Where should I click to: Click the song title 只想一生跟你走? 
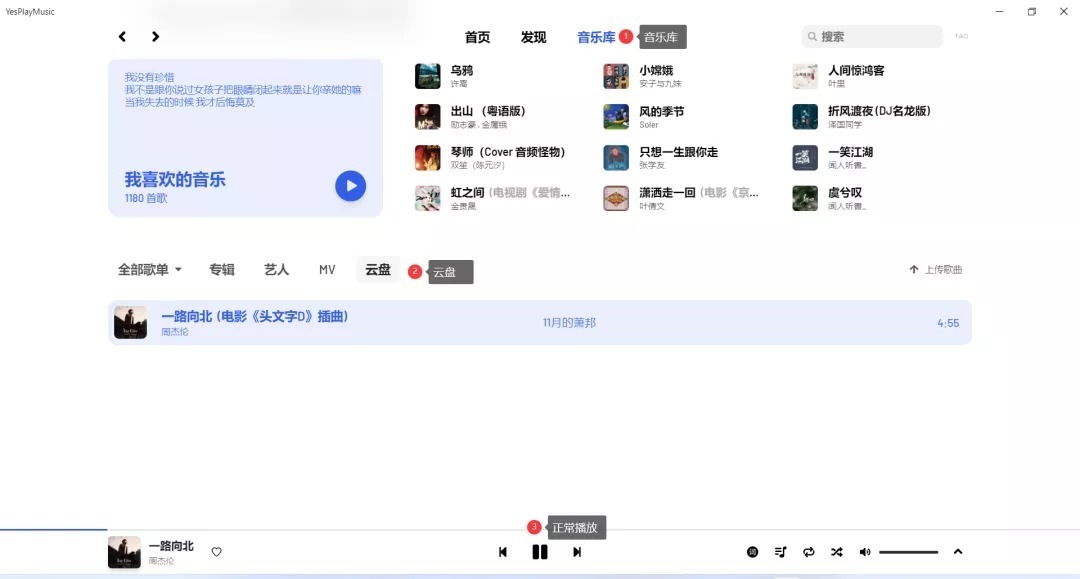[x=678, y=152]
